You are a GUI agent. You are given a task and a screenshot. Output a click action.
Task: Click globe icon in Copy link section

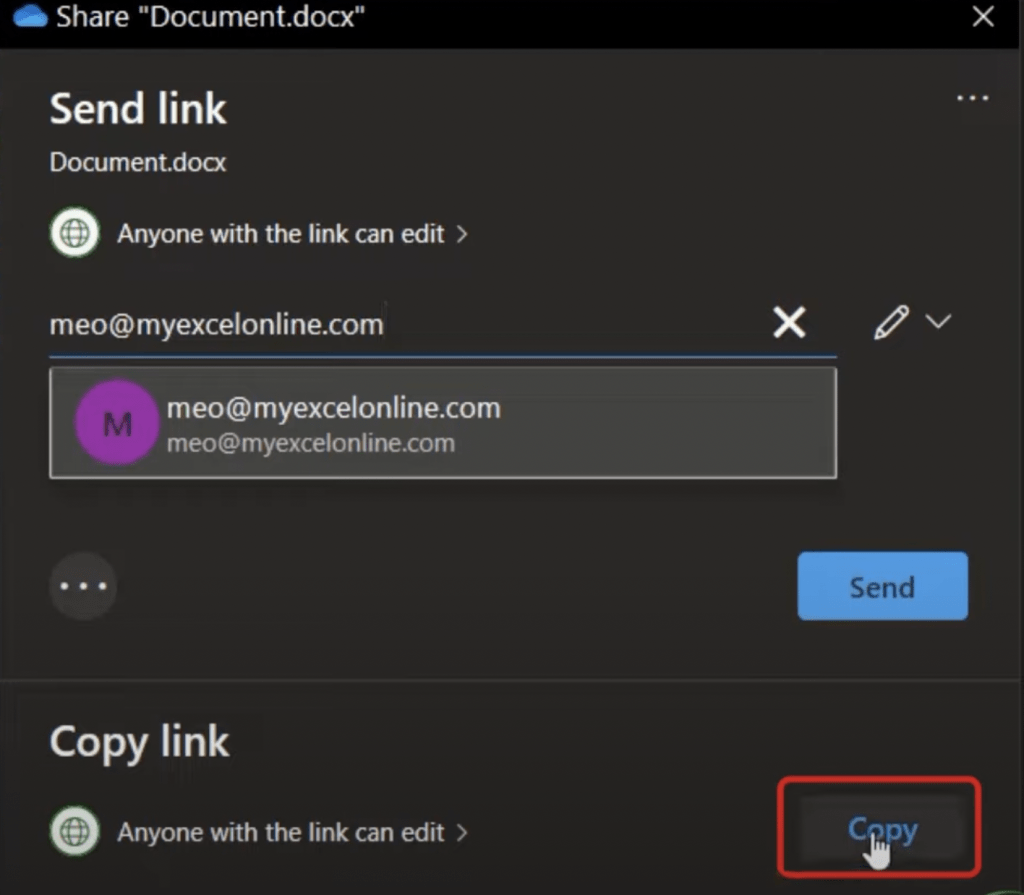click(x=75, y=831)
